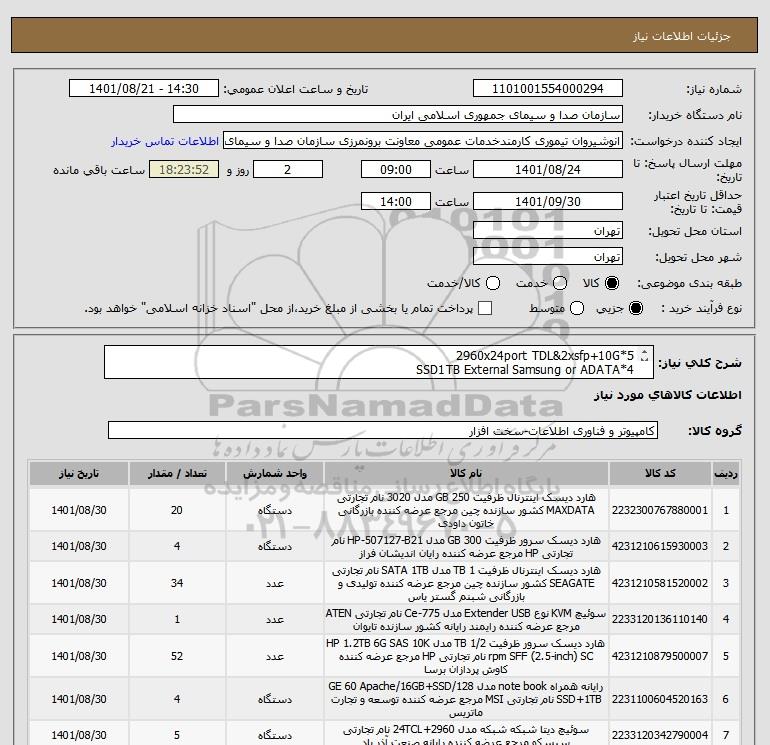
Task: Click the MSI GE 60 Apache notebook name
Action: (x=466, y=699)
